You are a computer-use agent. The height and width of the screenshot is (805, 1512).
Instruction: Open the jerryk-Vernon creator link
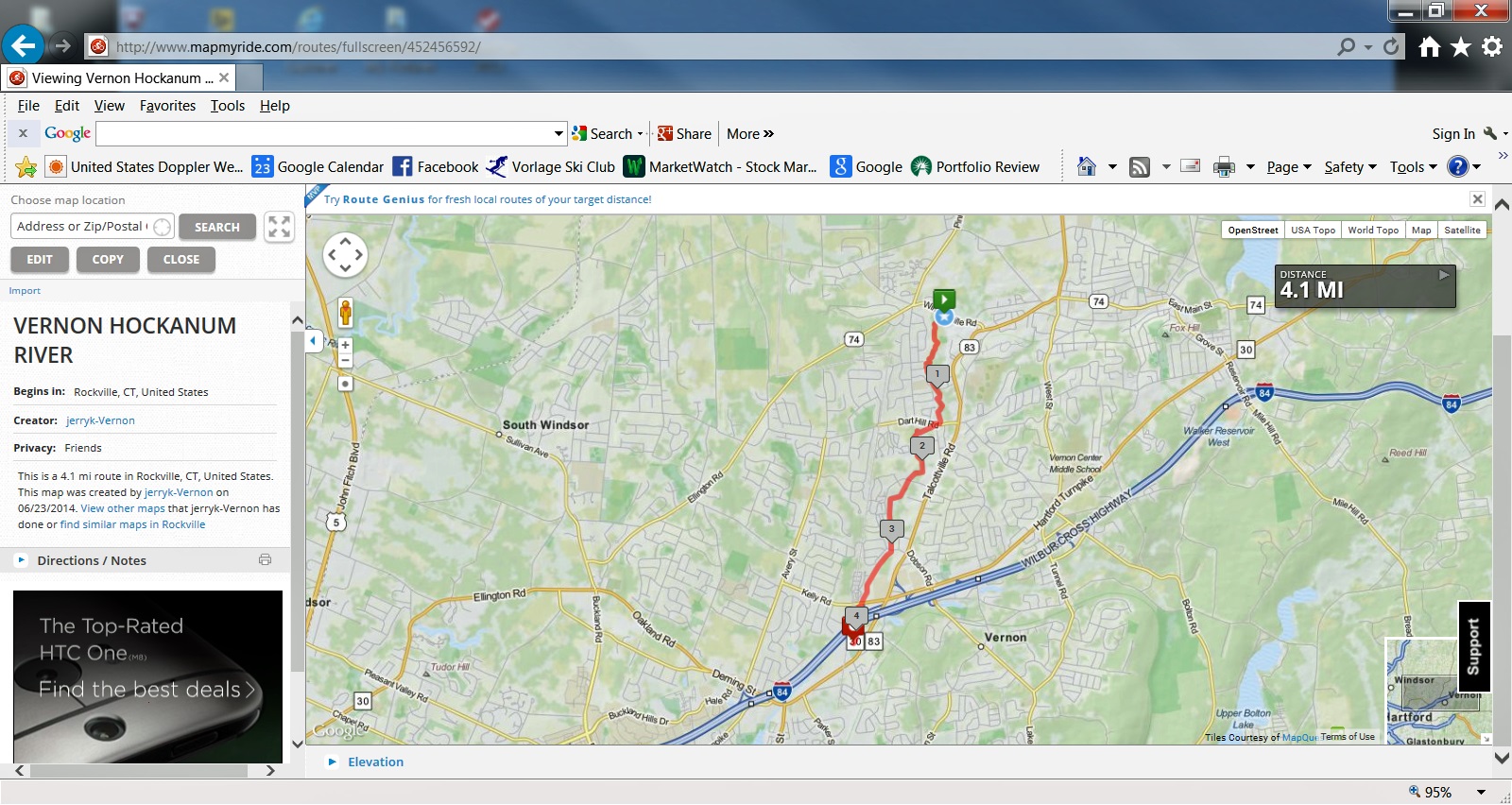(x=100, y=421)
